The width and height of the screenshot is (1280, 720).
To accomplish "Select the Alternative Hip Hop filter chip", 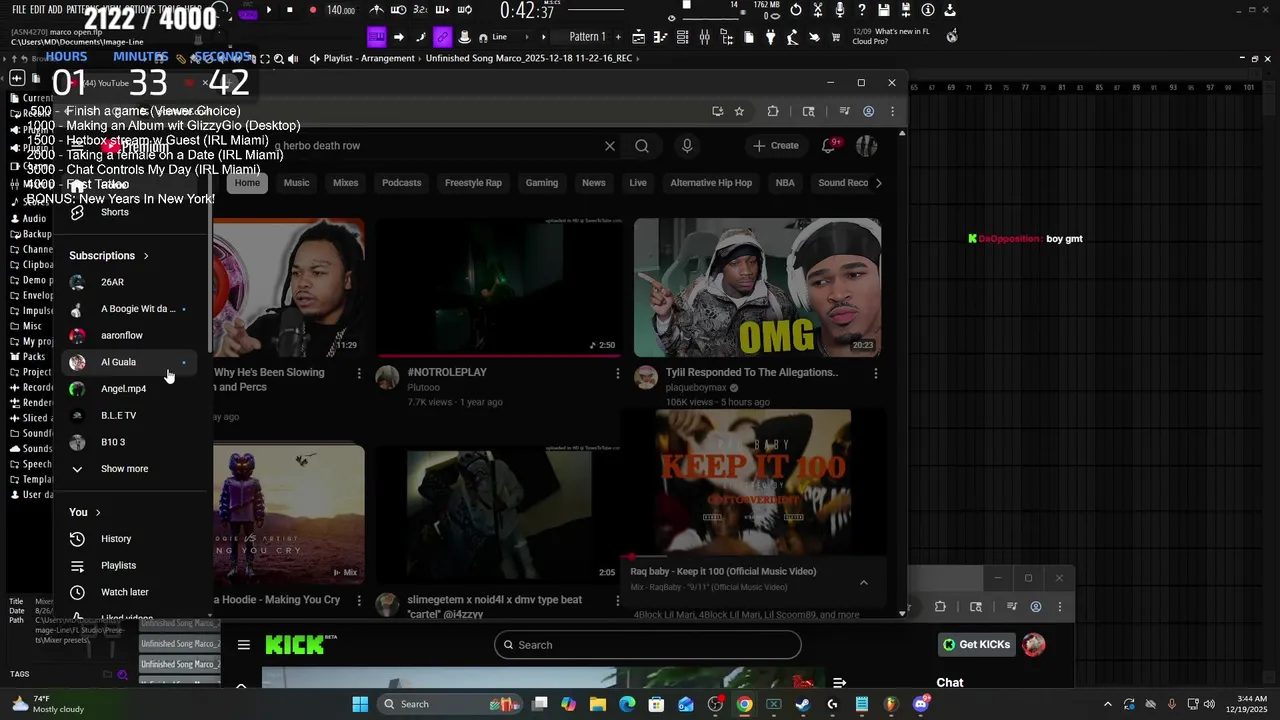I will coord(711,183).
